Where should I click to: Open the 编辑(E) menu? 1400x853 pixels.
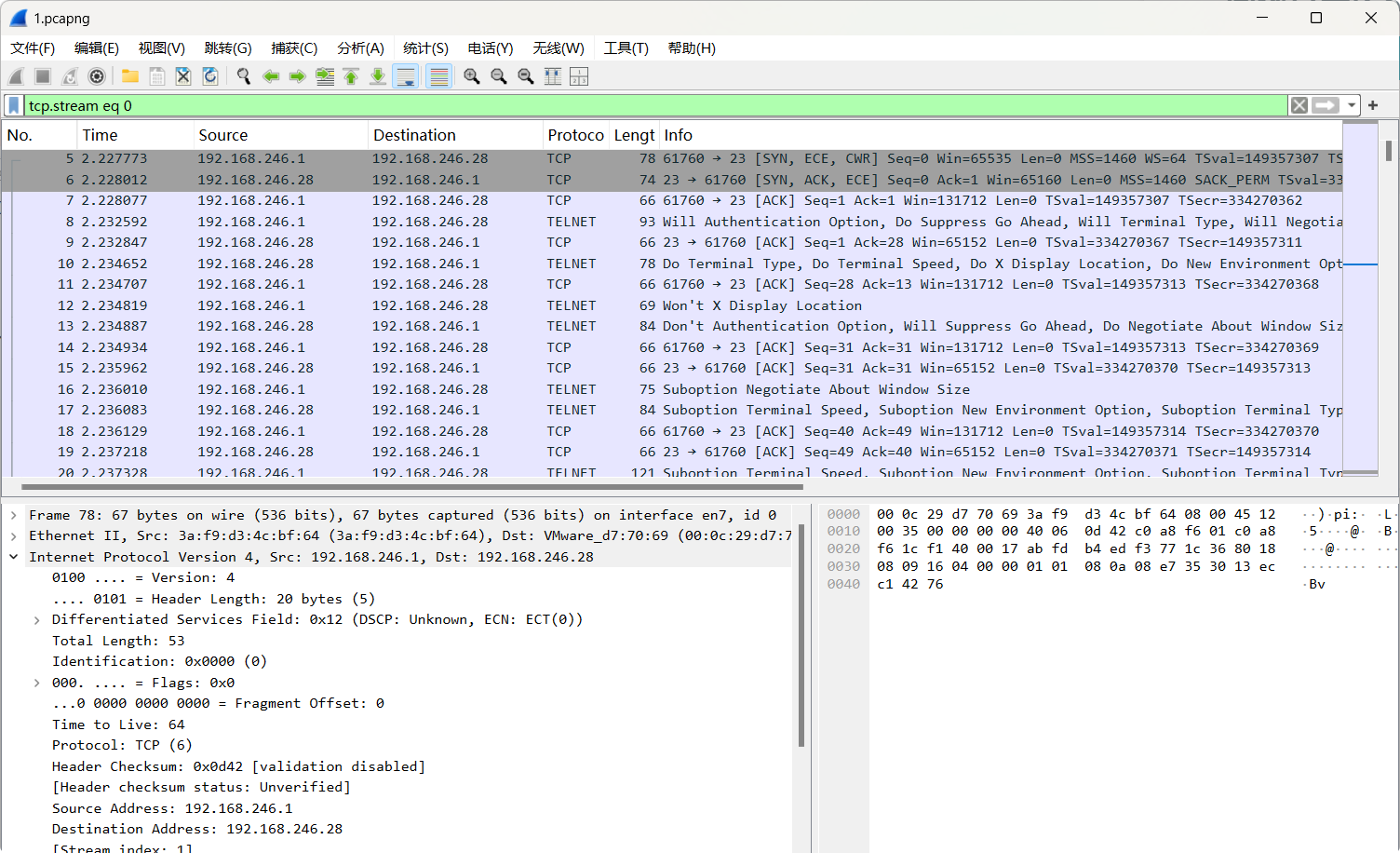97,48
